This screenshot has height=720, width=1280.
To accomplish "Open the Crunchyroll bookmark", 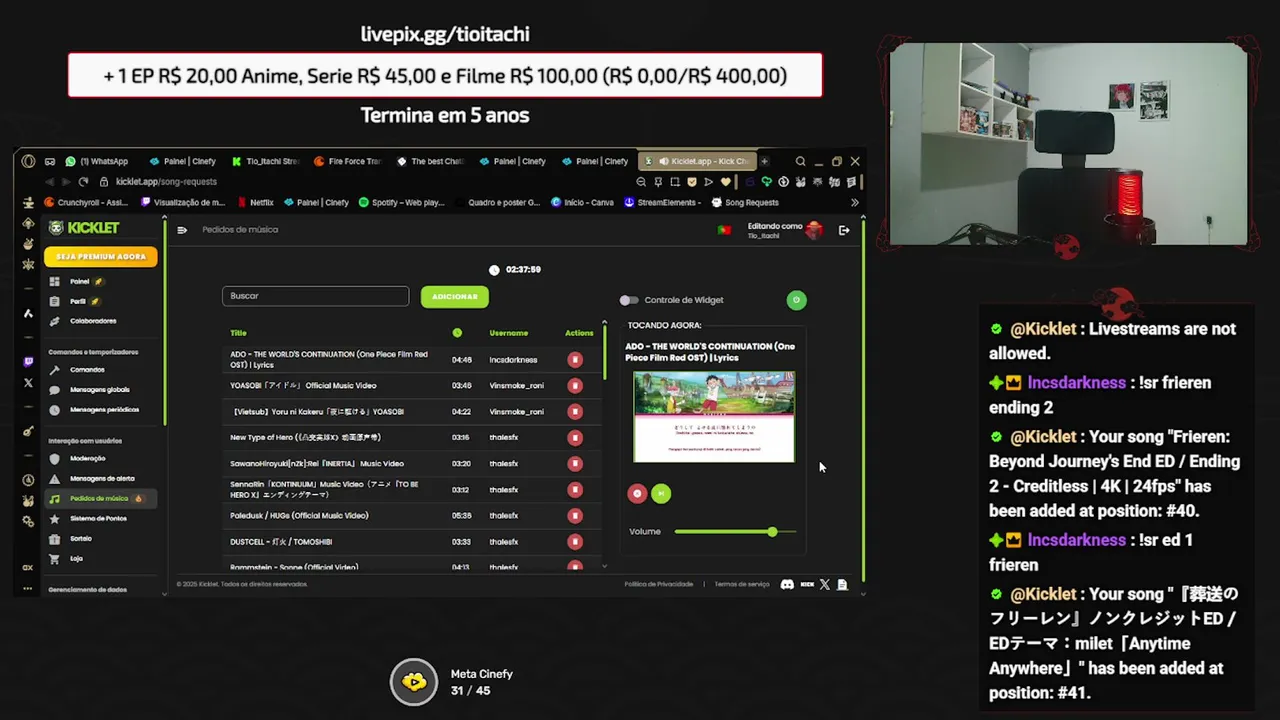I will 85,202.
